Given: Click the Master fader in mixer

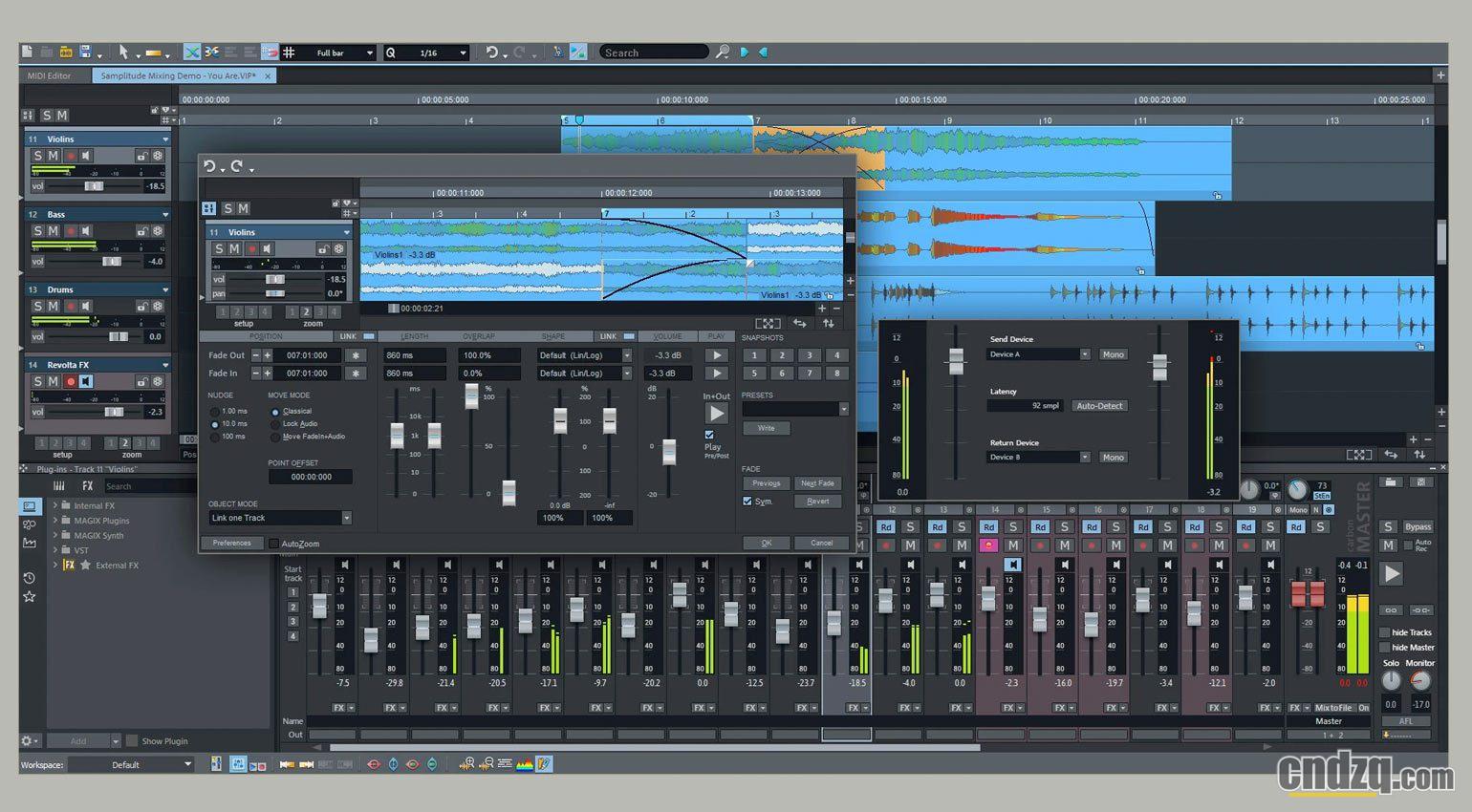Looking at the screenshot, I should click(x=1308, y=593).
